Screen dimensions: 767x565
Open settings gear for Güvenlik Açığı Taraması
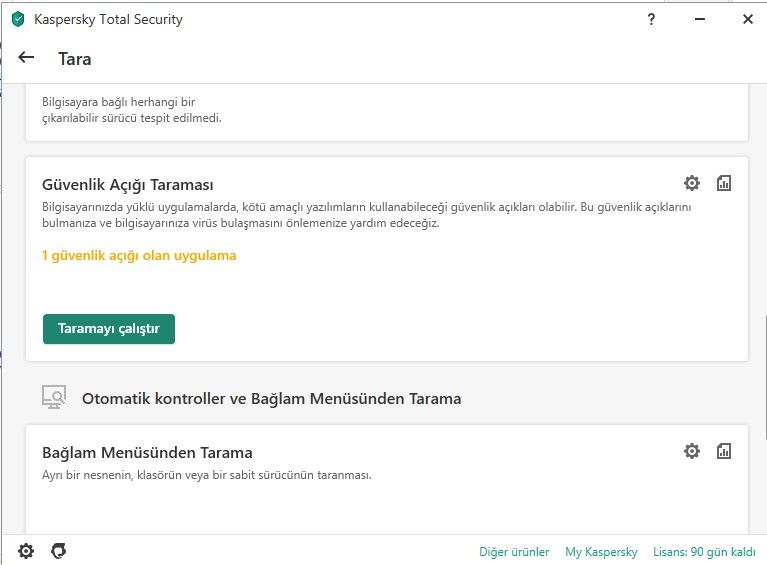[692, 183]
